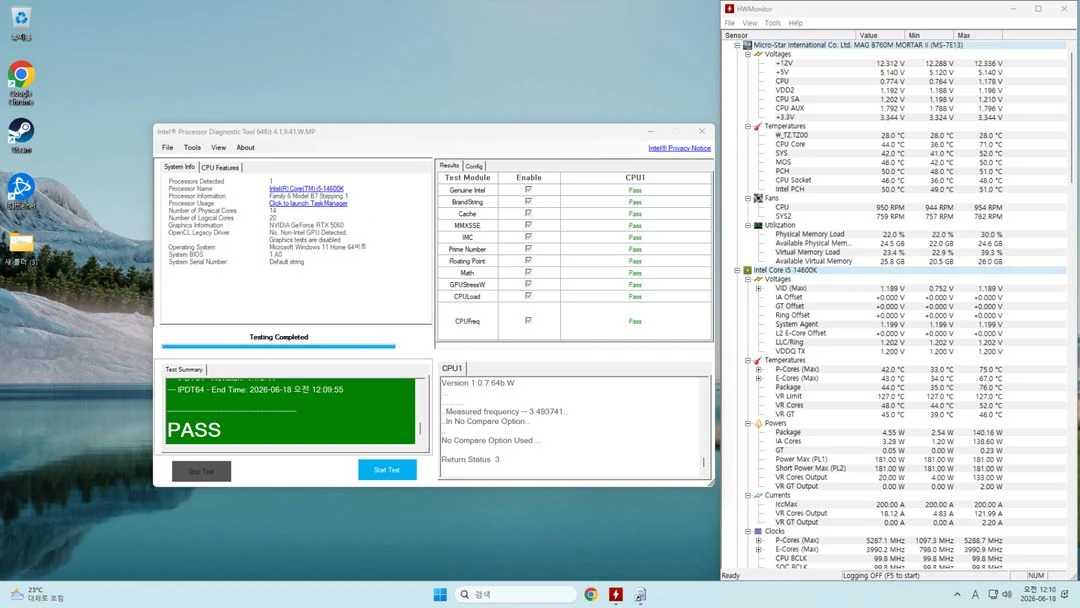The image size is (1080, 608).
Task: Open the Battle.net desktop icon
Action: click(21, 191)
